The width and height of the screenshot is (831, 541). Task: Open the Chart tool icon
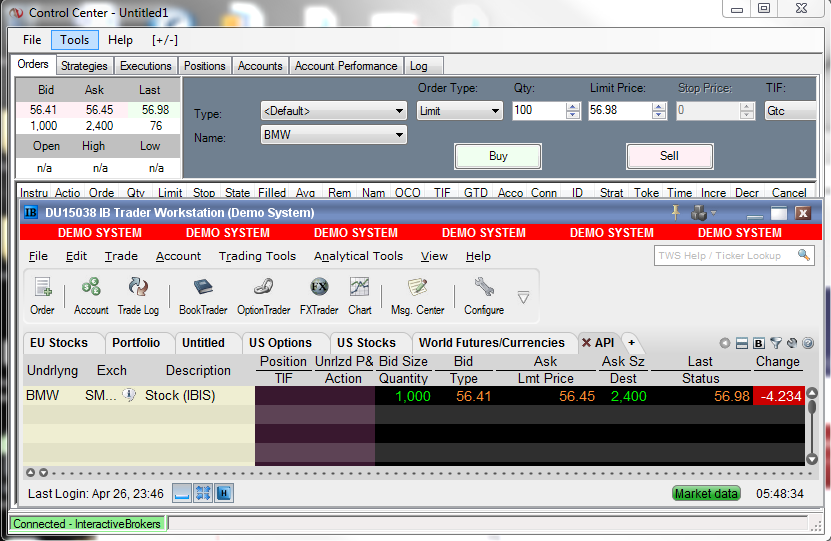coord(360,296)
